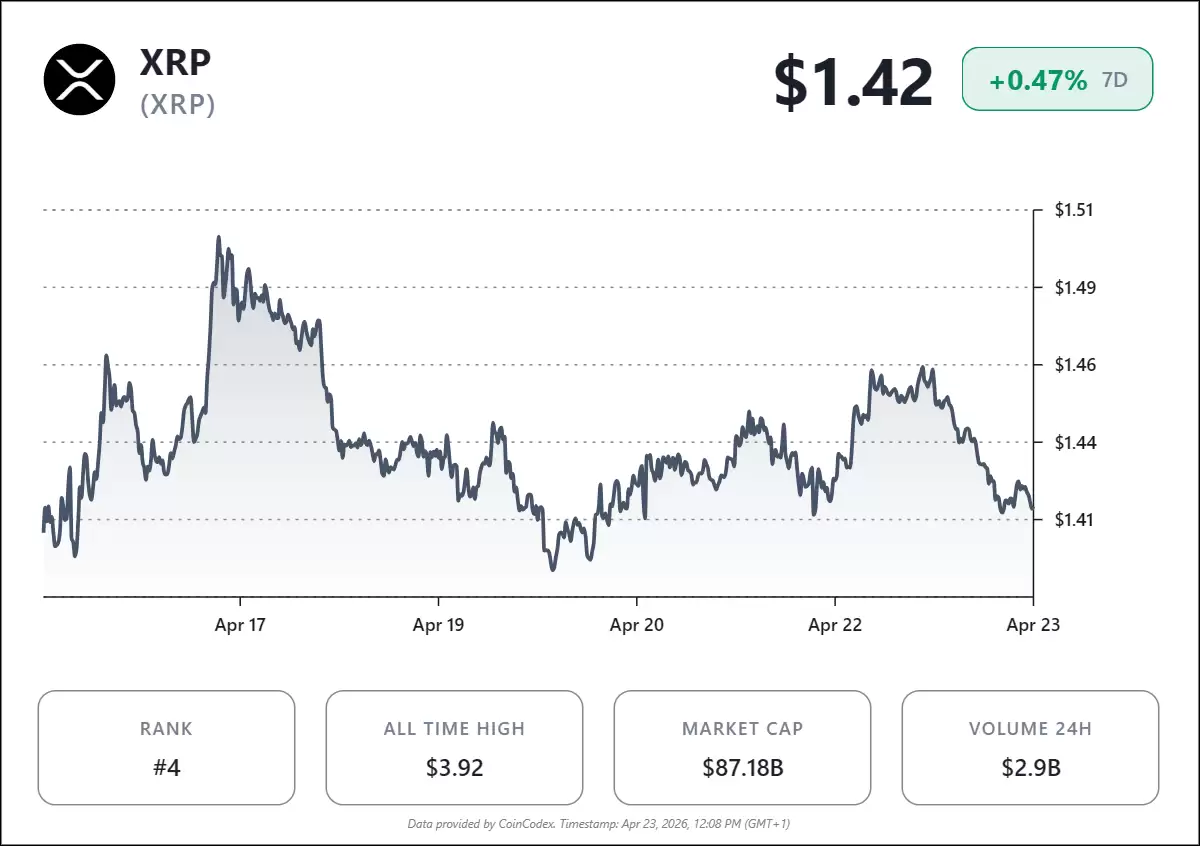Select the Apr 20 date marker
Viewport: 1200px width, 846px height.
(x=636, y=625)
